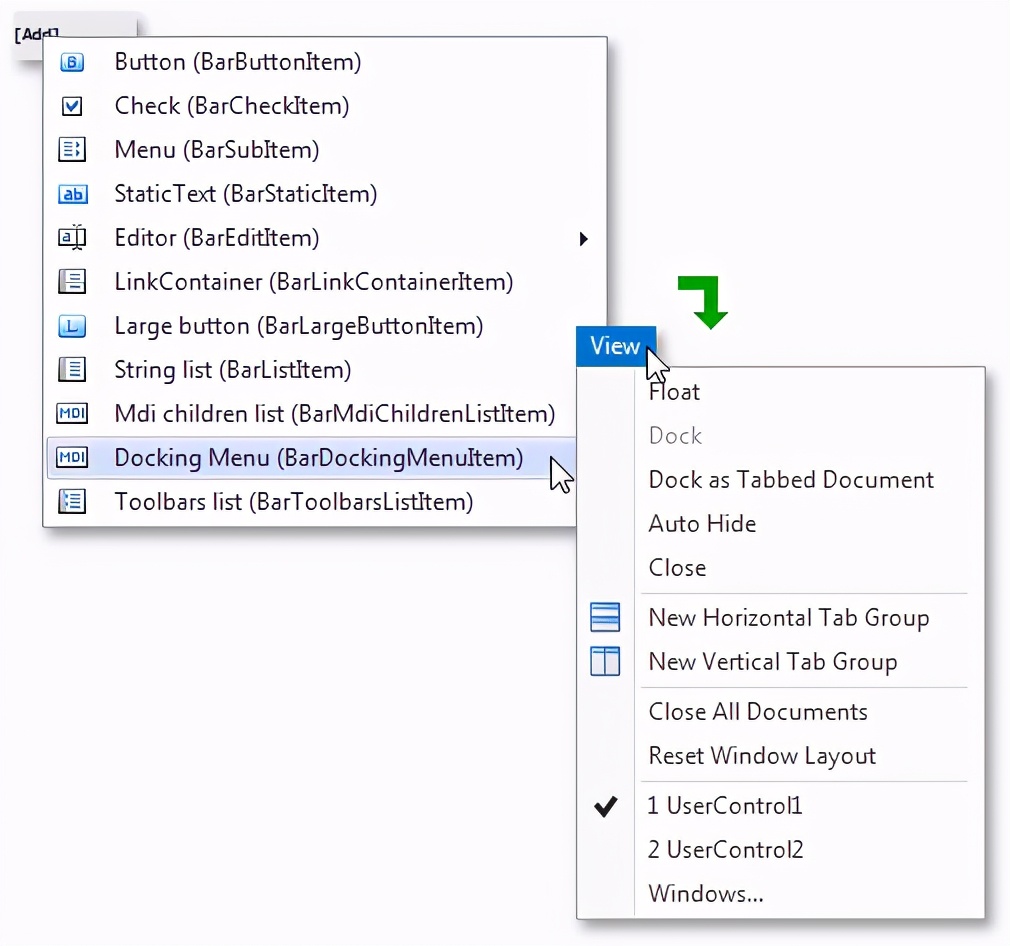Expand the [Add] item list
This screenshot has width=1010, height=946.
pyautogui.click(x=35, y=33)
